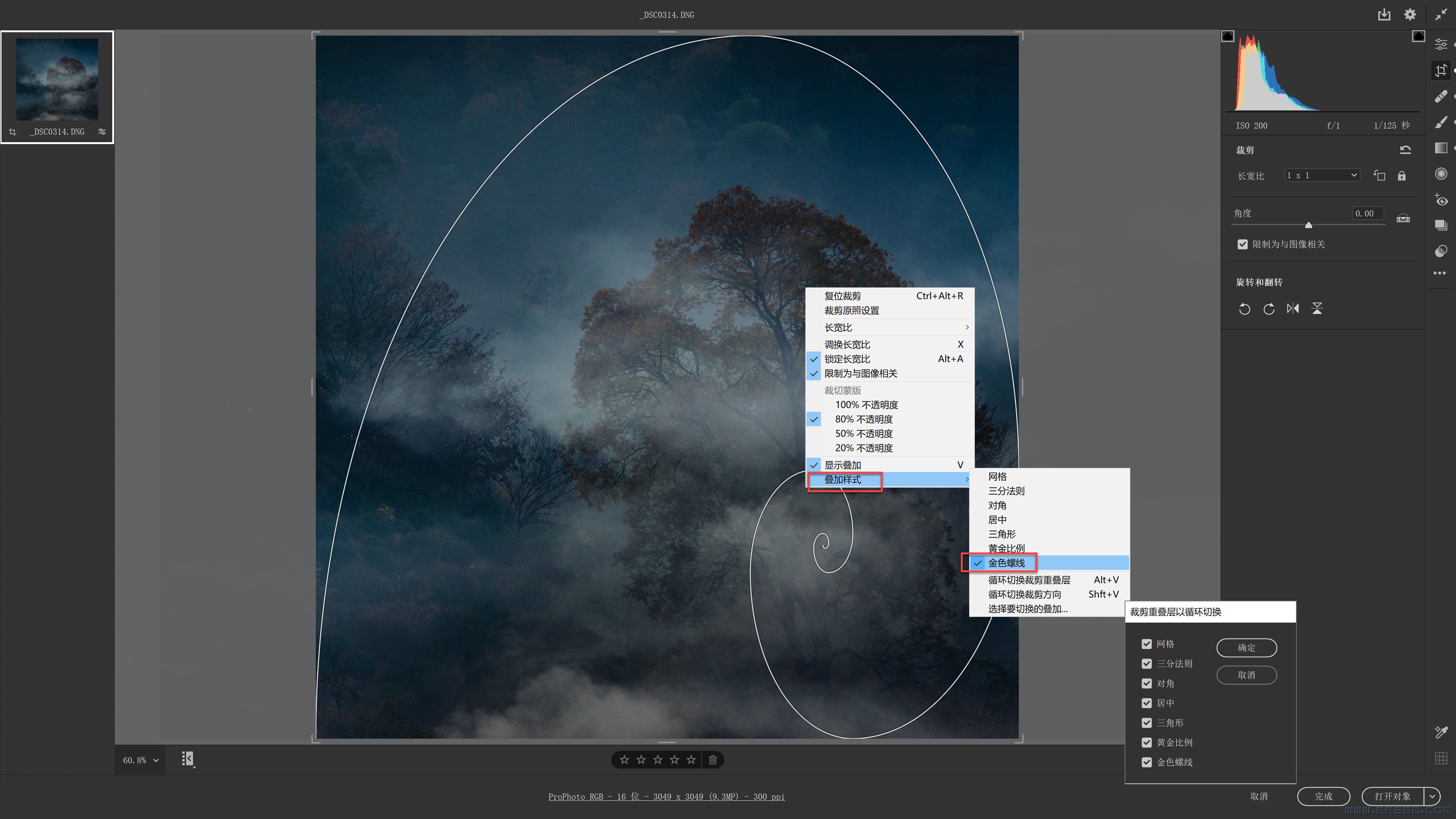The height and width of the screenshot is (819, 1456).
Task: Select the healing brush tool icon
Action: tap(1441, 96)
